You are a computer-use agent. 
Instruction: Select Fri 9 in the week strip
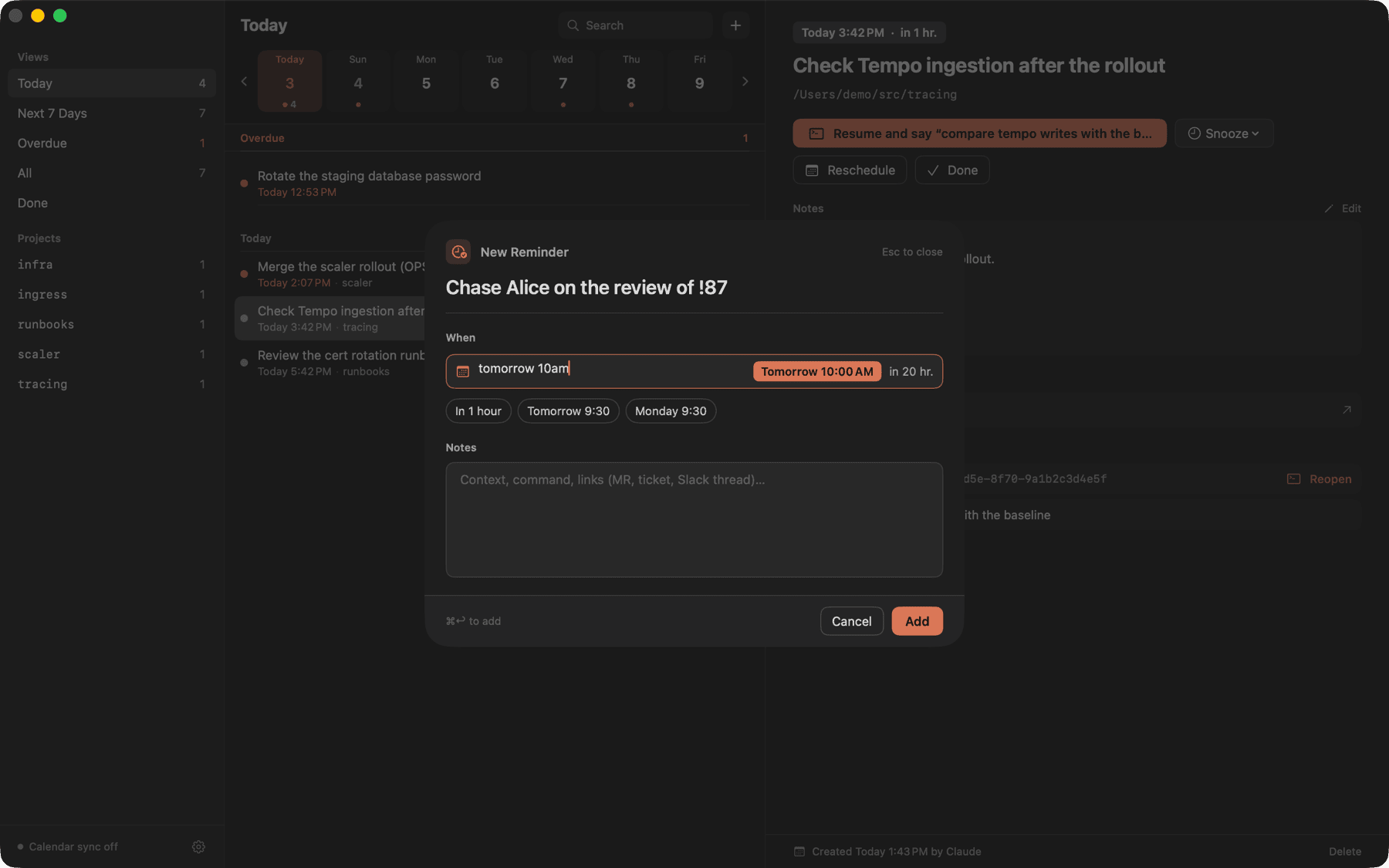click(700, 81)
